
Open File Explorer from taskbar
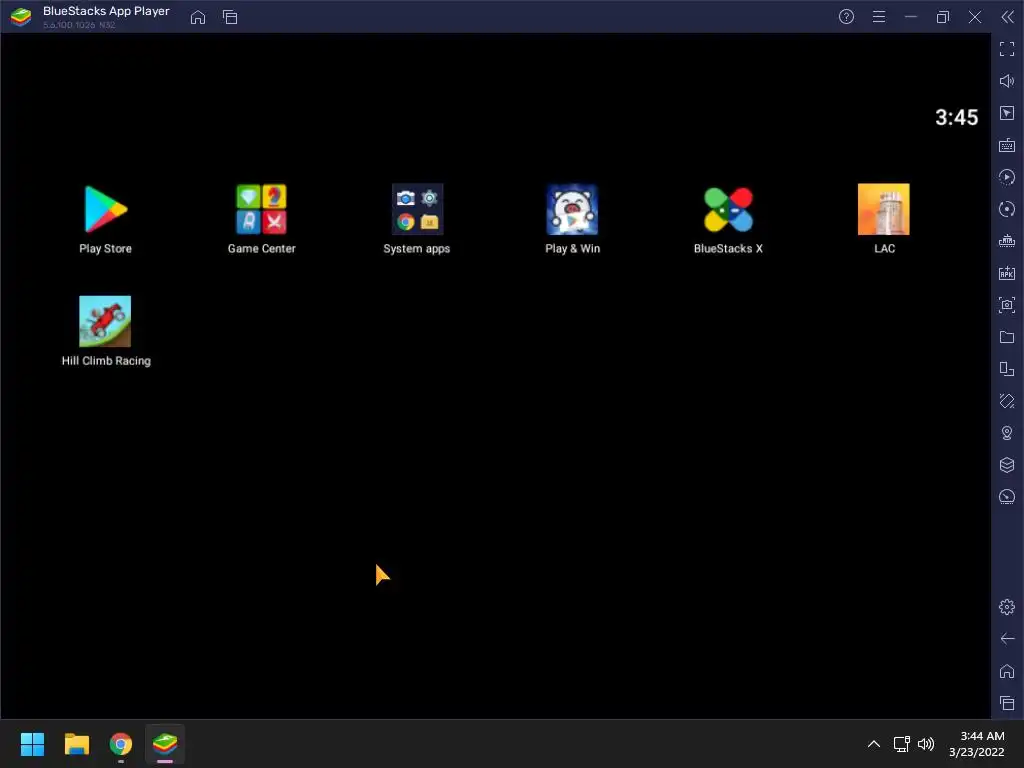[x=76, y=744]
